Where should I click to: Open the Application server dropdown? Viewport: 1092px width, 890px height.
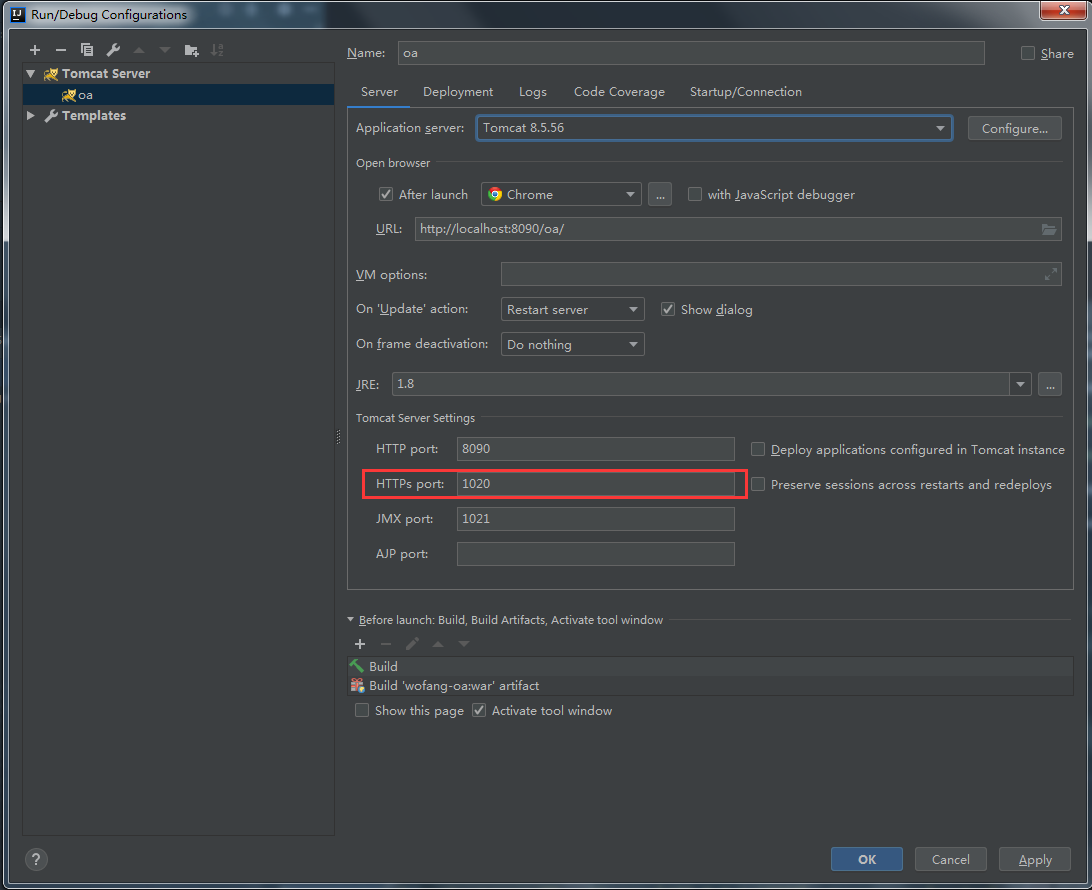tap(939, 128)
